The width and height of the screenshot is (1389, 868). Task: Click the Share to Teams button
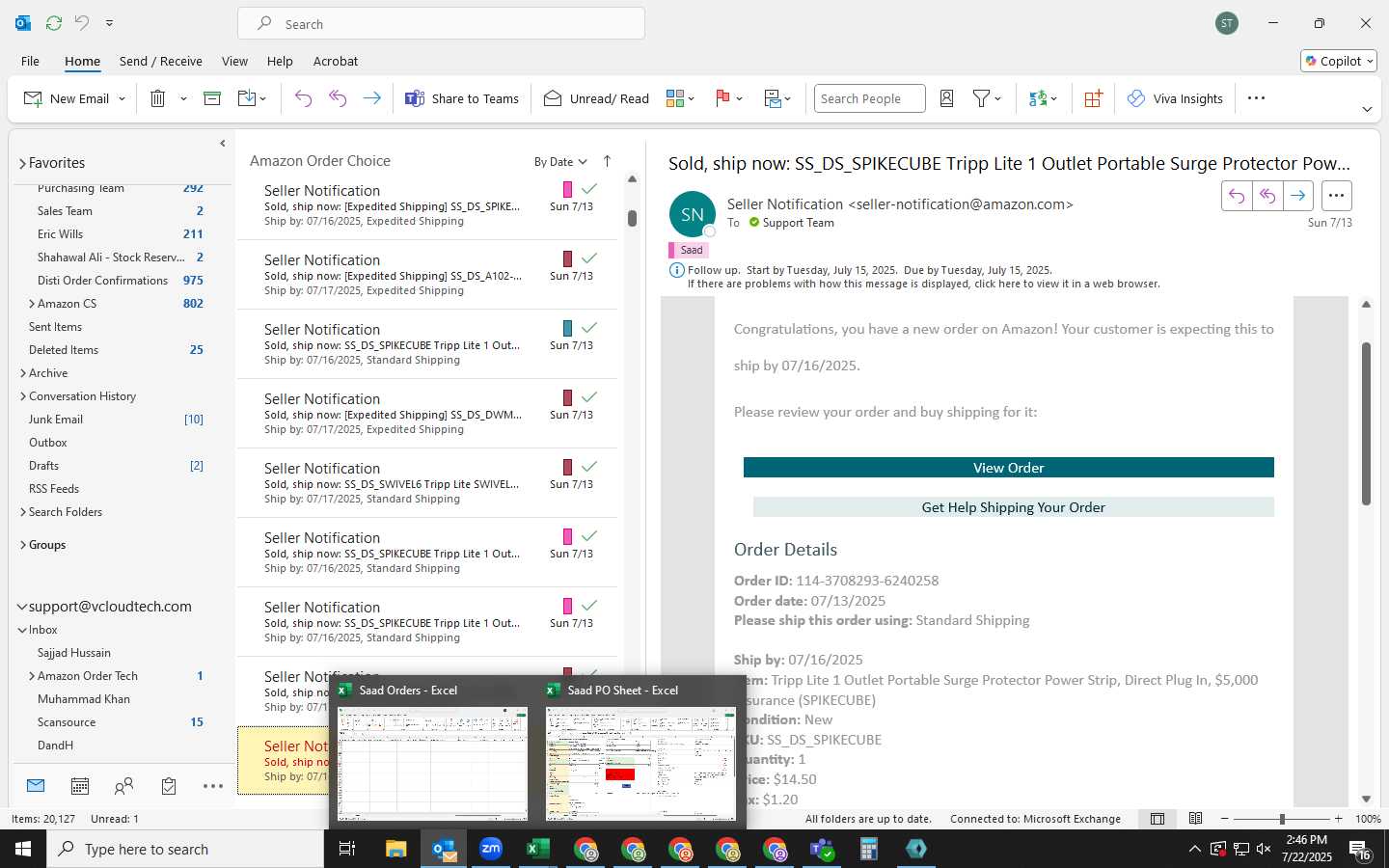coord(462,98)
